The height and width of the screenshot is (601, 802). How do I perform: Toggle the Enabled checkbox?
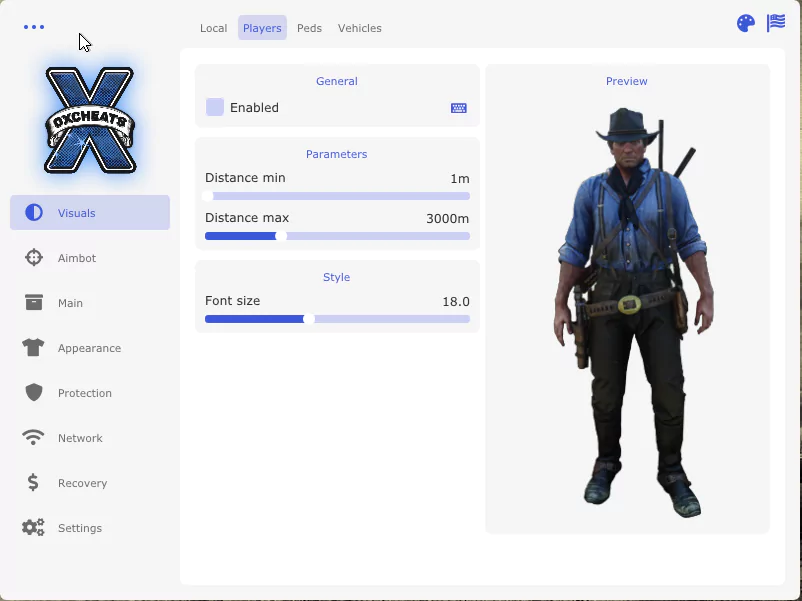tap(215, 107)
